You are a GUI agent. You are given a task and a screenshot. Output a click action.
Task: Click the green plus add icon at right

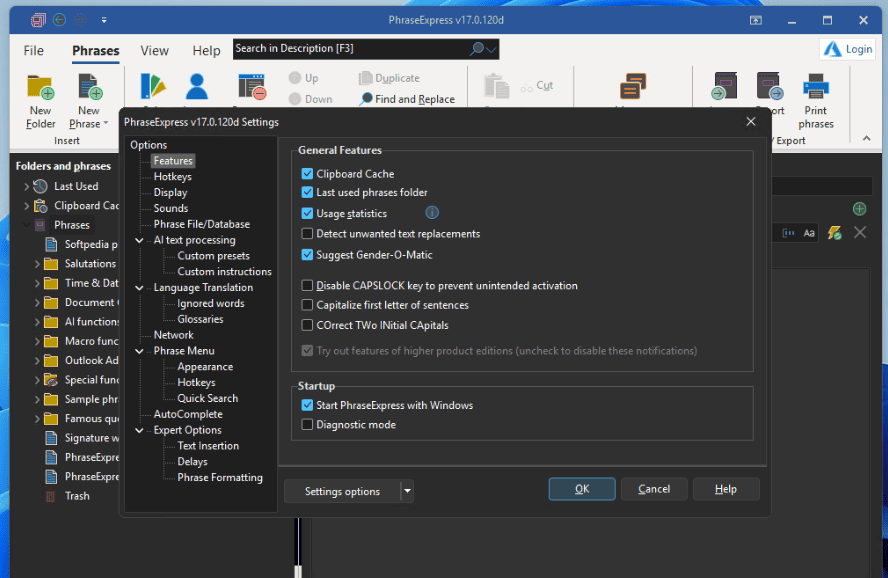point(859,209)
